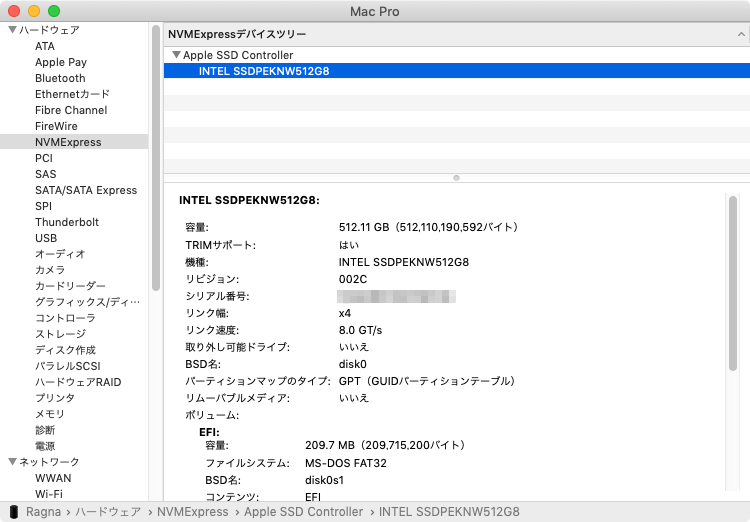Click the TRIMサポート value はい
Viewport: 750px width, 522px height.
pyautogui.click(x=349, y=245)
